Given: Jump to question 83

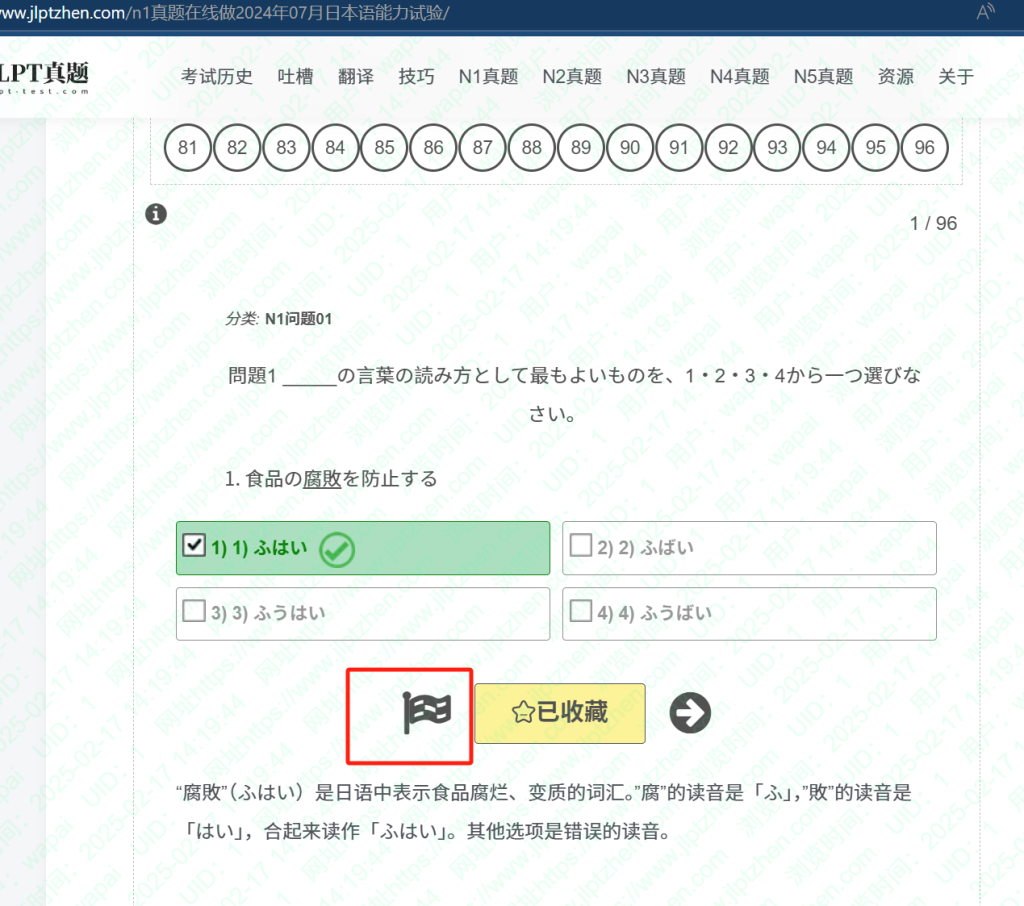Looking at the screenshot, I should (286, 148).
